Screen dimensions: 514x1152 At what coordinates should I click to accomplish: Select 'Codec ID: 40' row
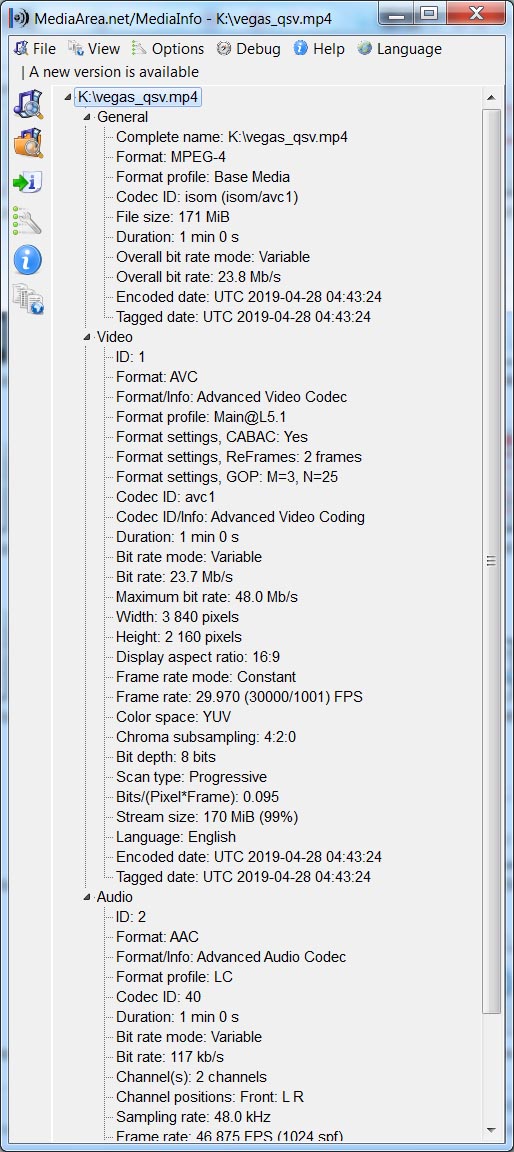point(159,997)
